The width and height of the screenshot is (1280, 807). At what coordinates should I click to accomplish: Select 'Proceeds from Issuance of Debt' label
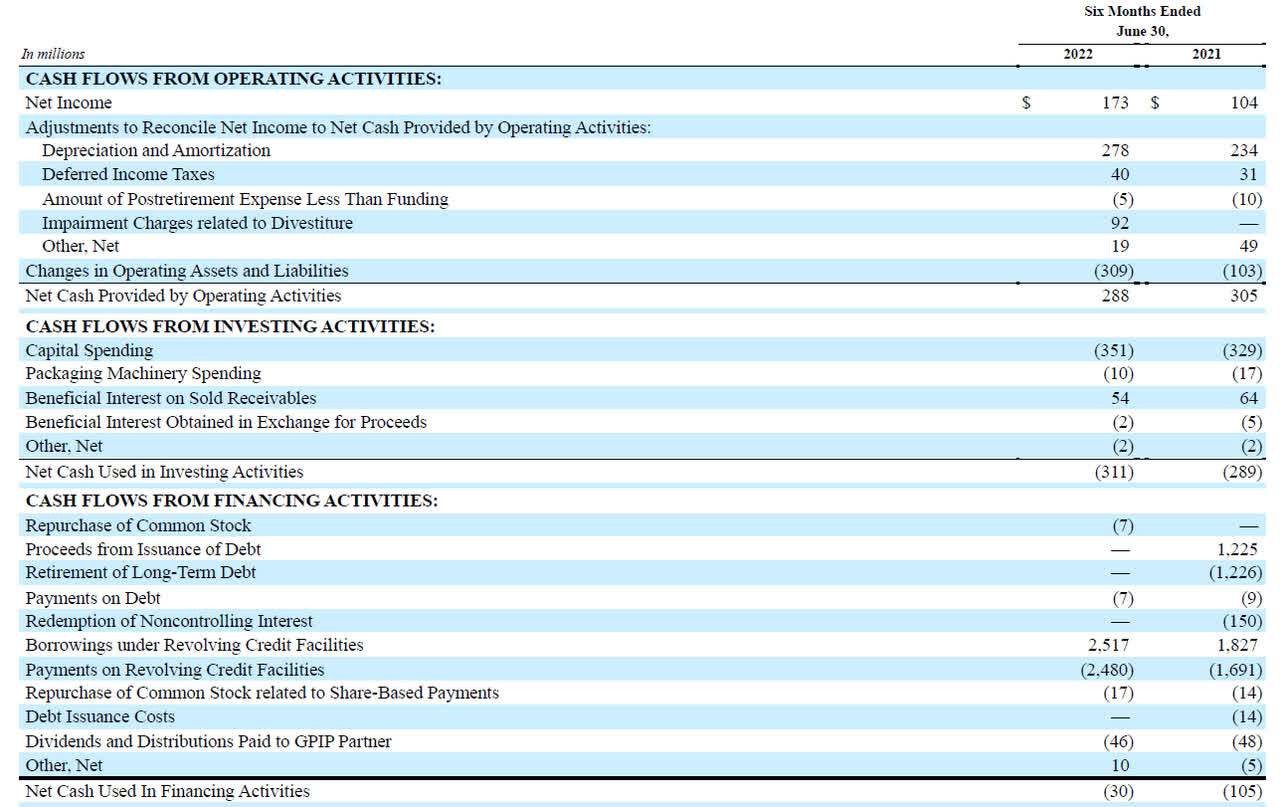click(x=143, y=550)
